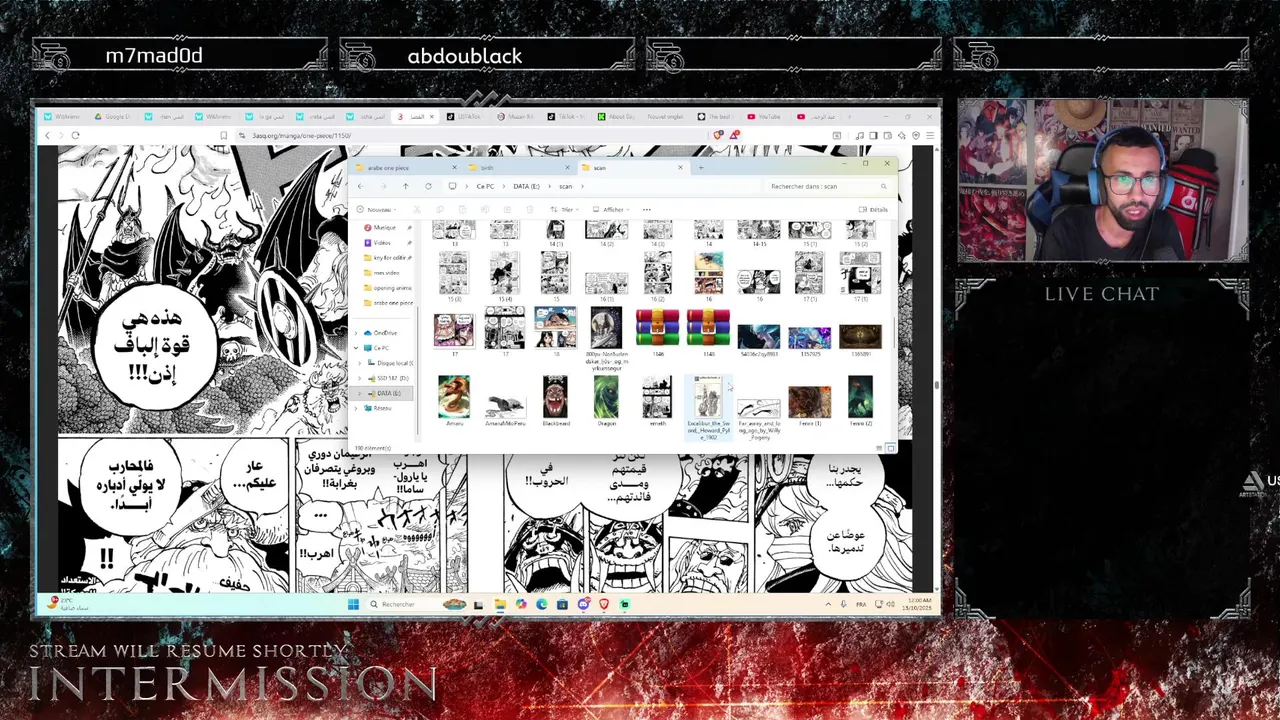Image resolution: width=1280 pixels, height=720 pixels.
Task: Open the Afficher view dropdown
Action: (609, 210)
